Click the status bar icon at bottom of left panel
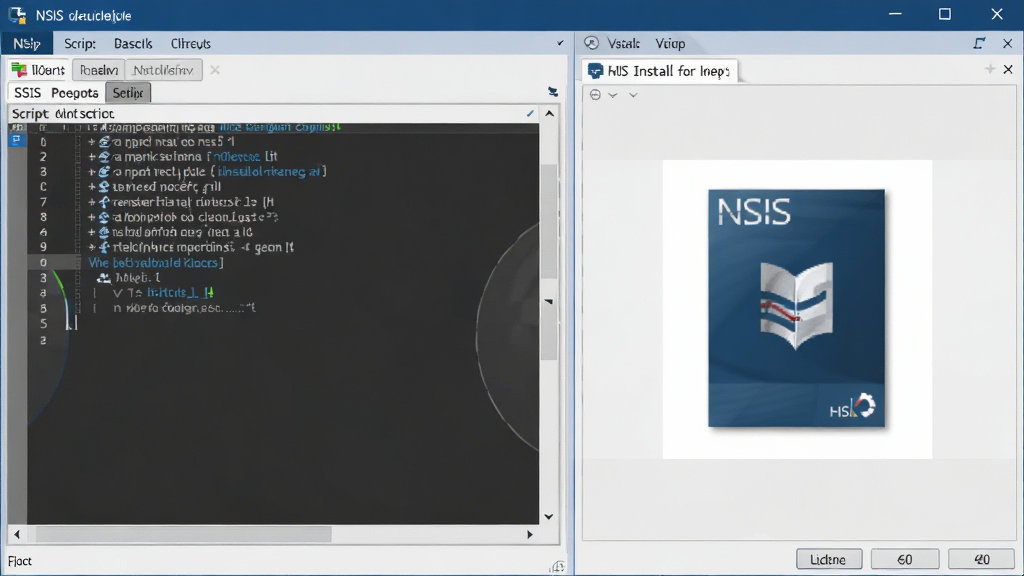 coord(557,566)
